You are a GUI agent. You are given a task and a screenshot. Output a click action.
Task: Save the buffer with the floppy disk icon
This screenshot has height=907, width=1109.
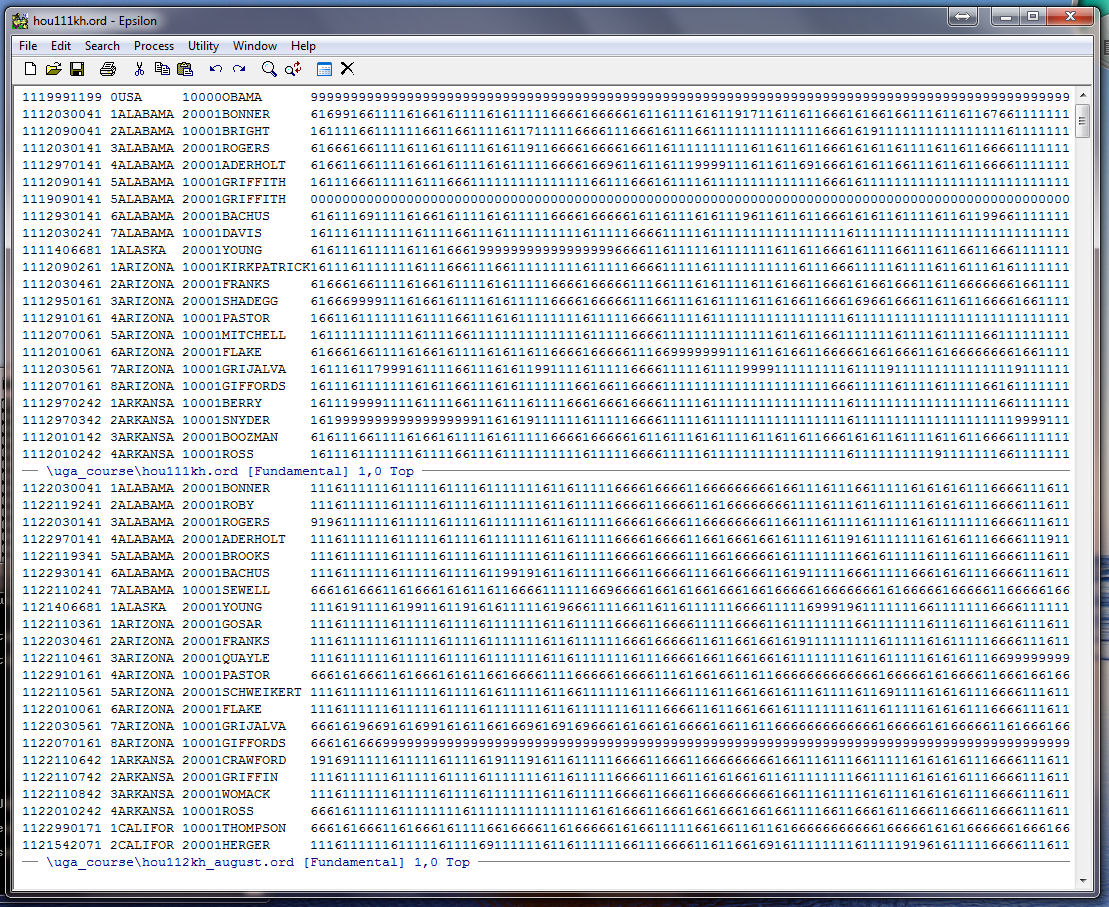tap(77, 69)
